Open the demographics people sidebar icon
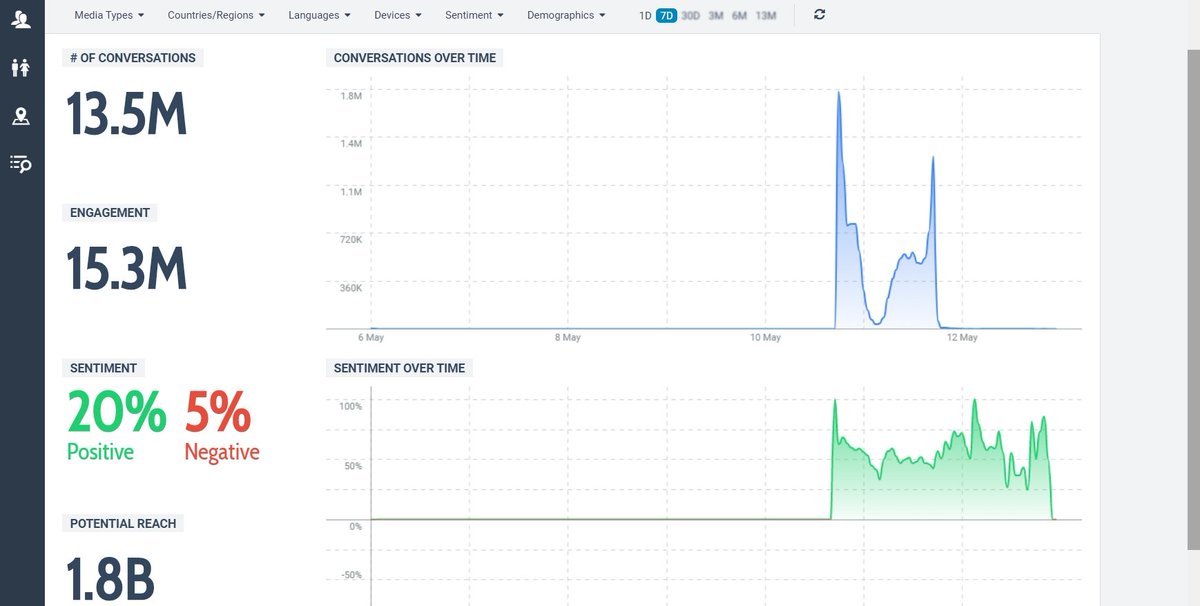The width and height of the screenshot is (1200, 606). (x=20, y=68)
